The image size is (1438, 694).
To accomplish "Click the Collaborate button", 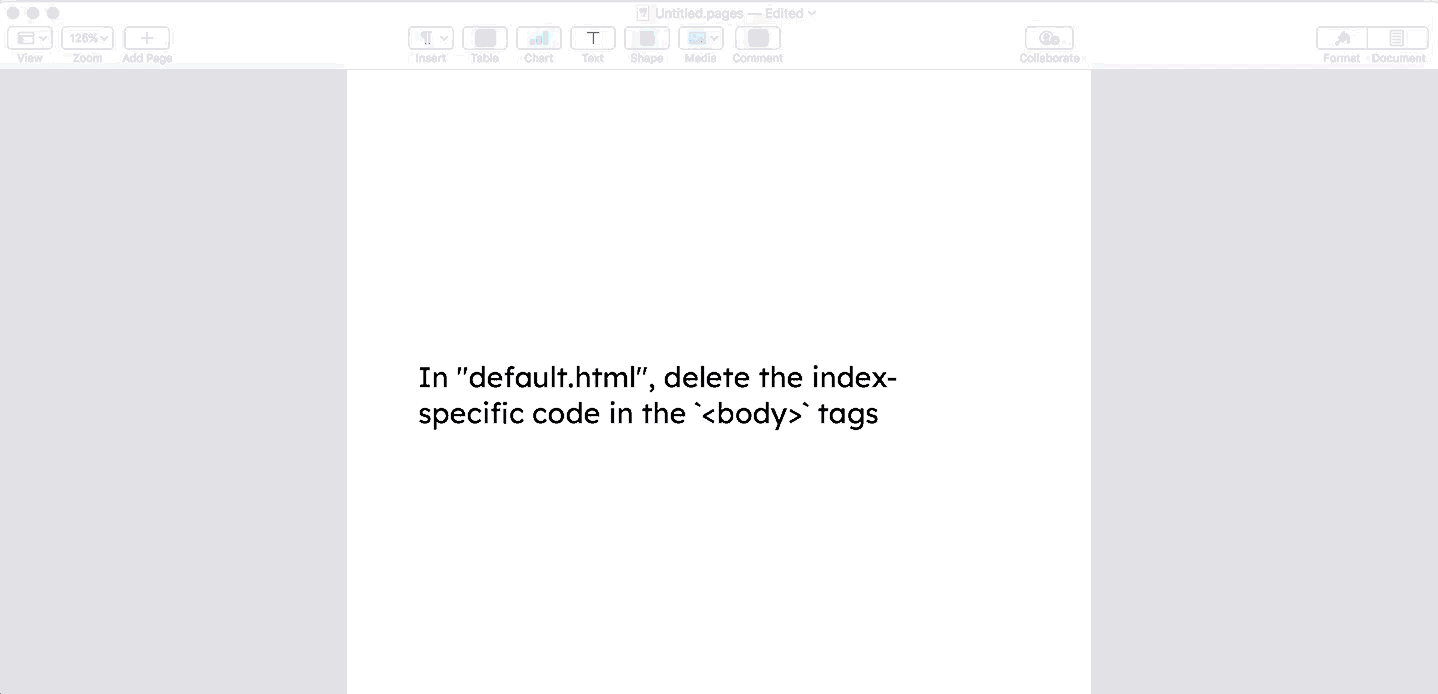I will click(x=1049, y=38).
